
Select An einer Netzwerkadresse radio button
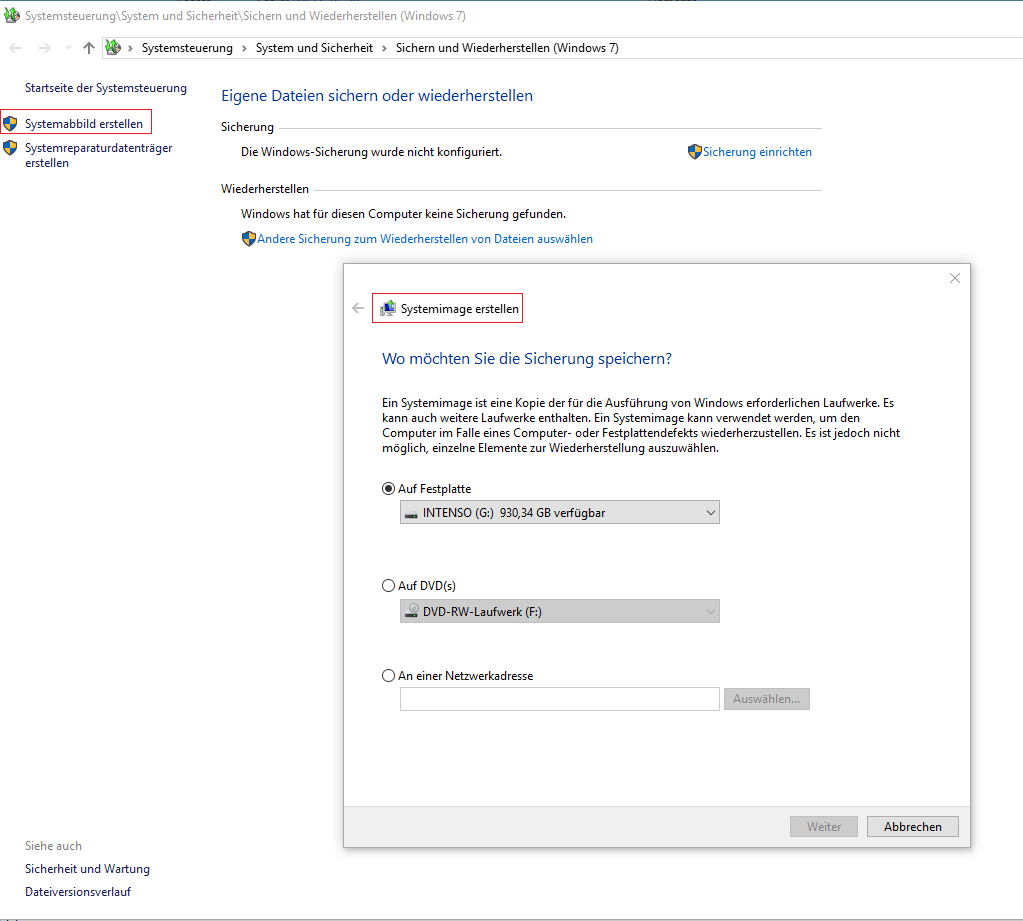tap(388, 676)
